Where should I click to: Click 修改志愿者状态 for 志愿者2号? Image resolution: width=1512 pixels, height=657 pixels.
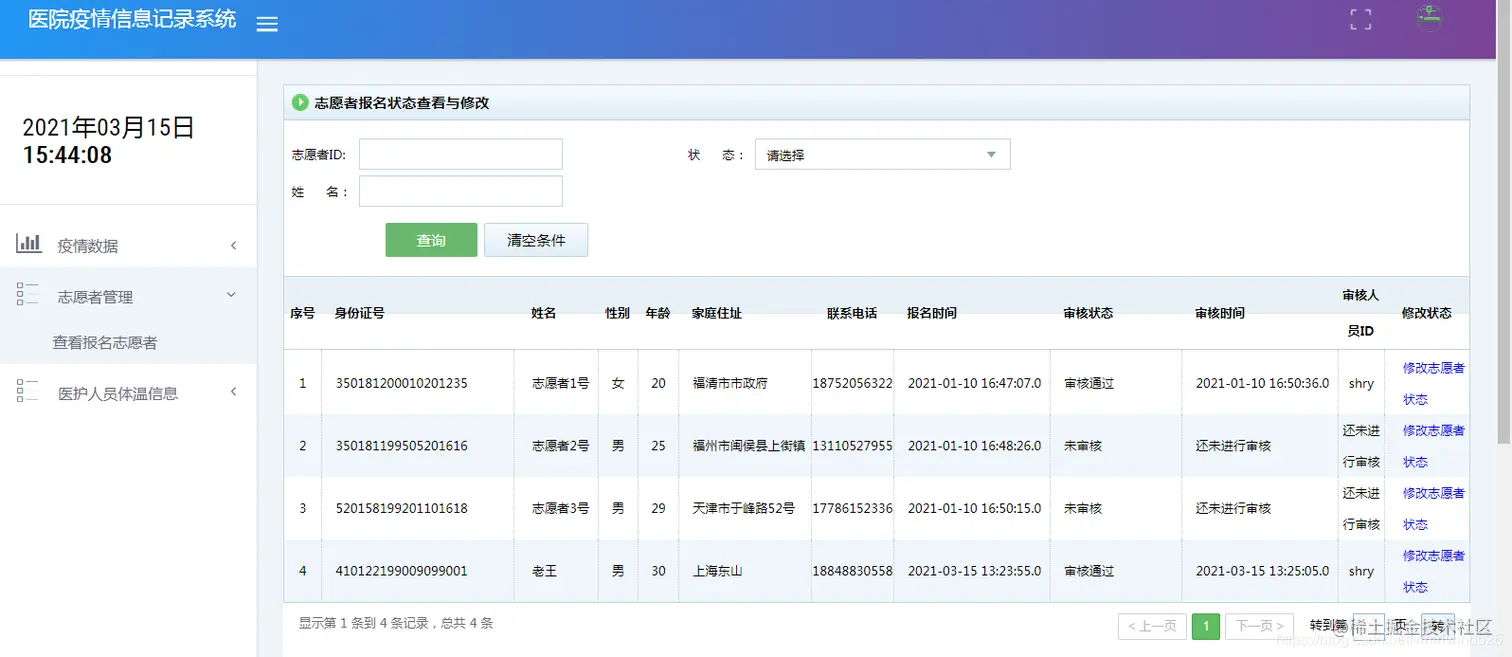(x=1433, y=446)
